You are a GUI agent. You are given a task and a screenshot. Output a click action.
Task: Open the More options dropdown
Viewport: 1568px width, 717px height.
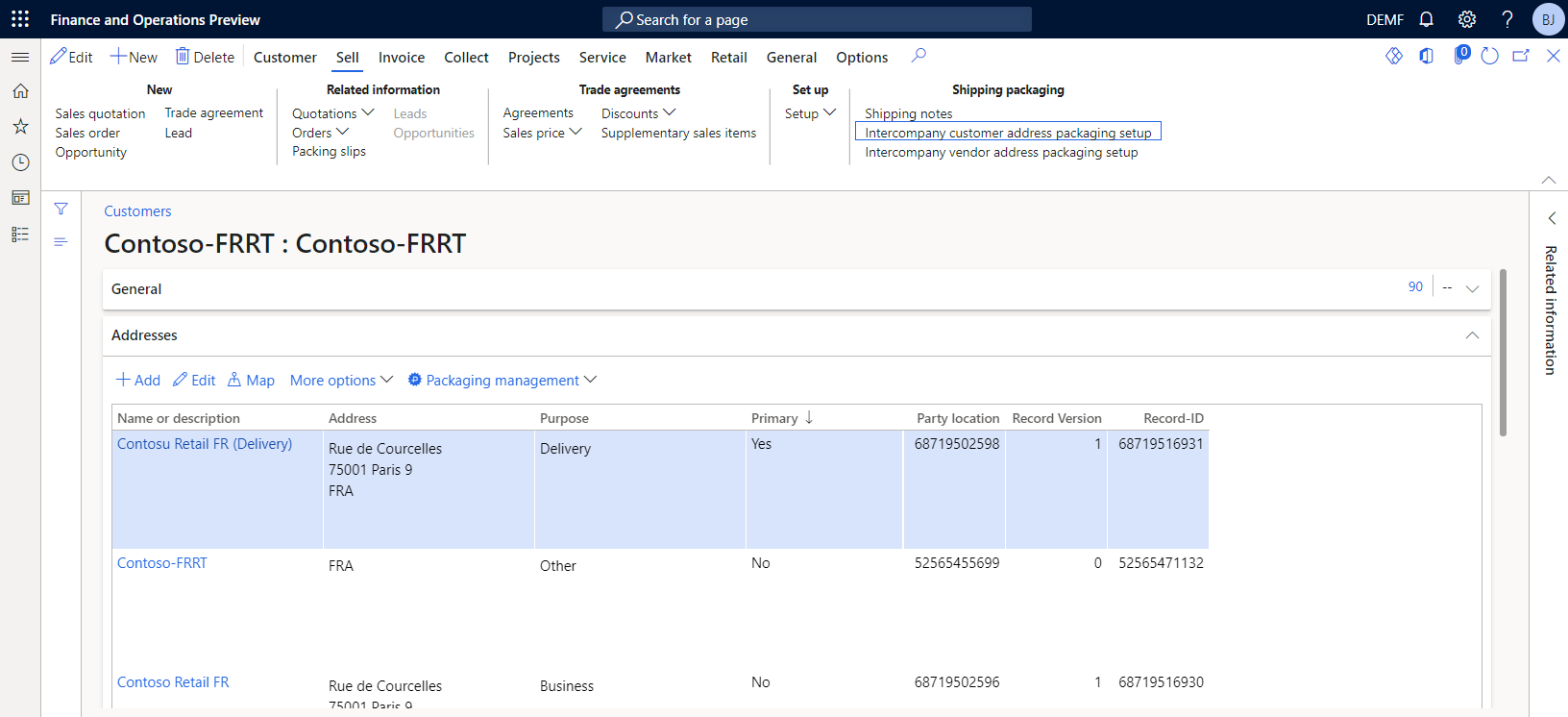(341, 380)
